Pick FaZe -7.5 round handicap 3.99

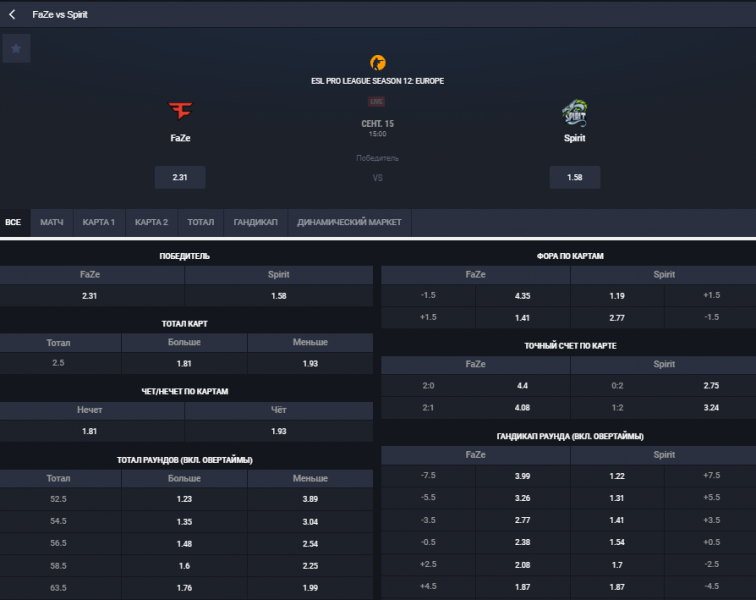(523, 476)
